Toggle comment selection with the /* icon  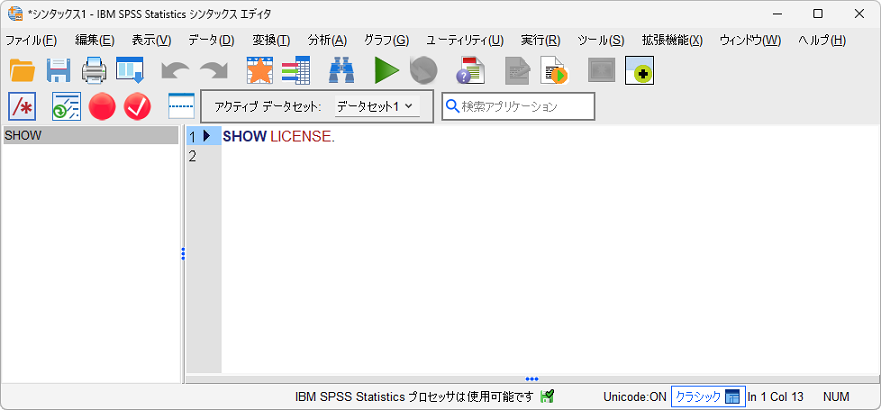point(22,106)
